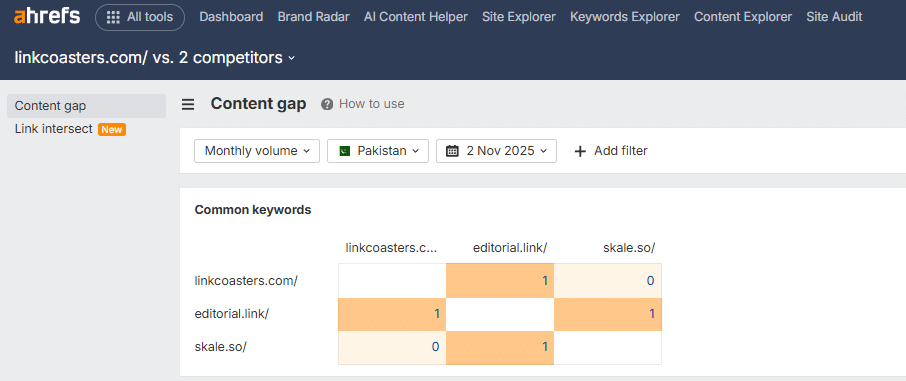Click the Pakistan flag icon

click(x=344, y=151)
